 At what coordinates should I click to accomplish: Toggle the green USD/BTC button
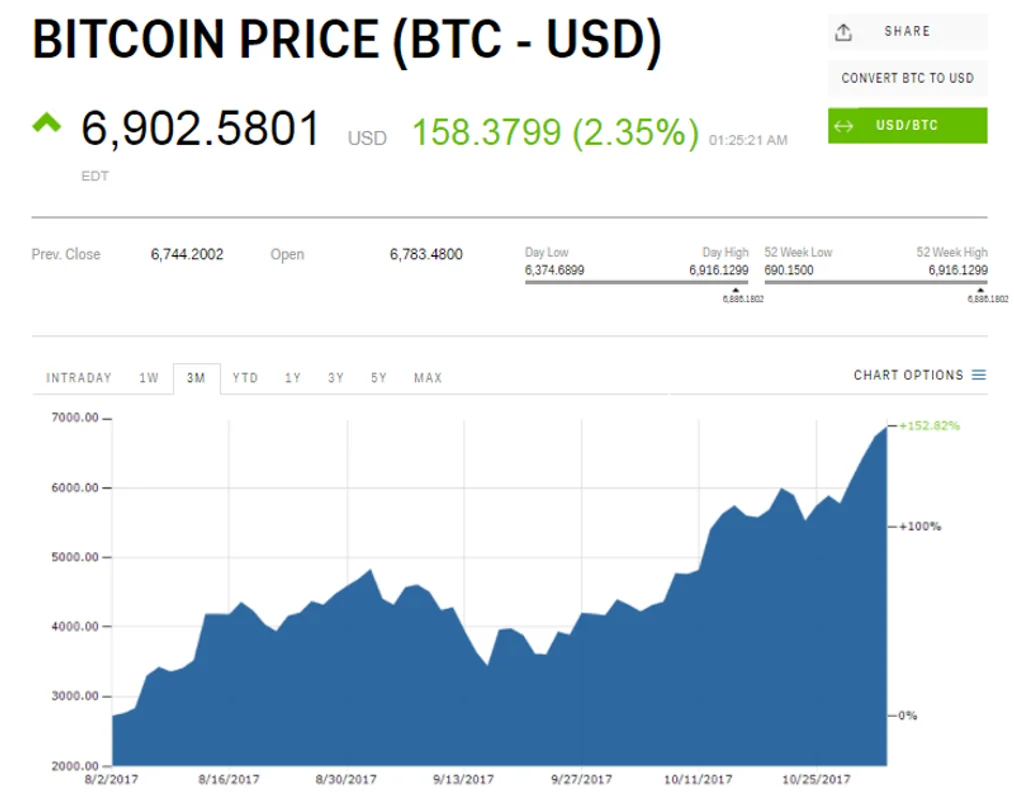click(907, 126)
